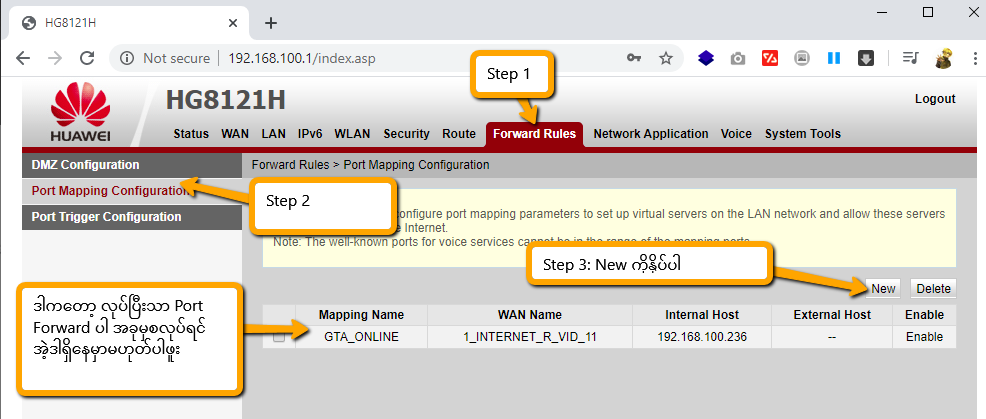Open the Chrome profile avatar
The width and height of the screenshot is (986, 419).
tap(942, 59)
